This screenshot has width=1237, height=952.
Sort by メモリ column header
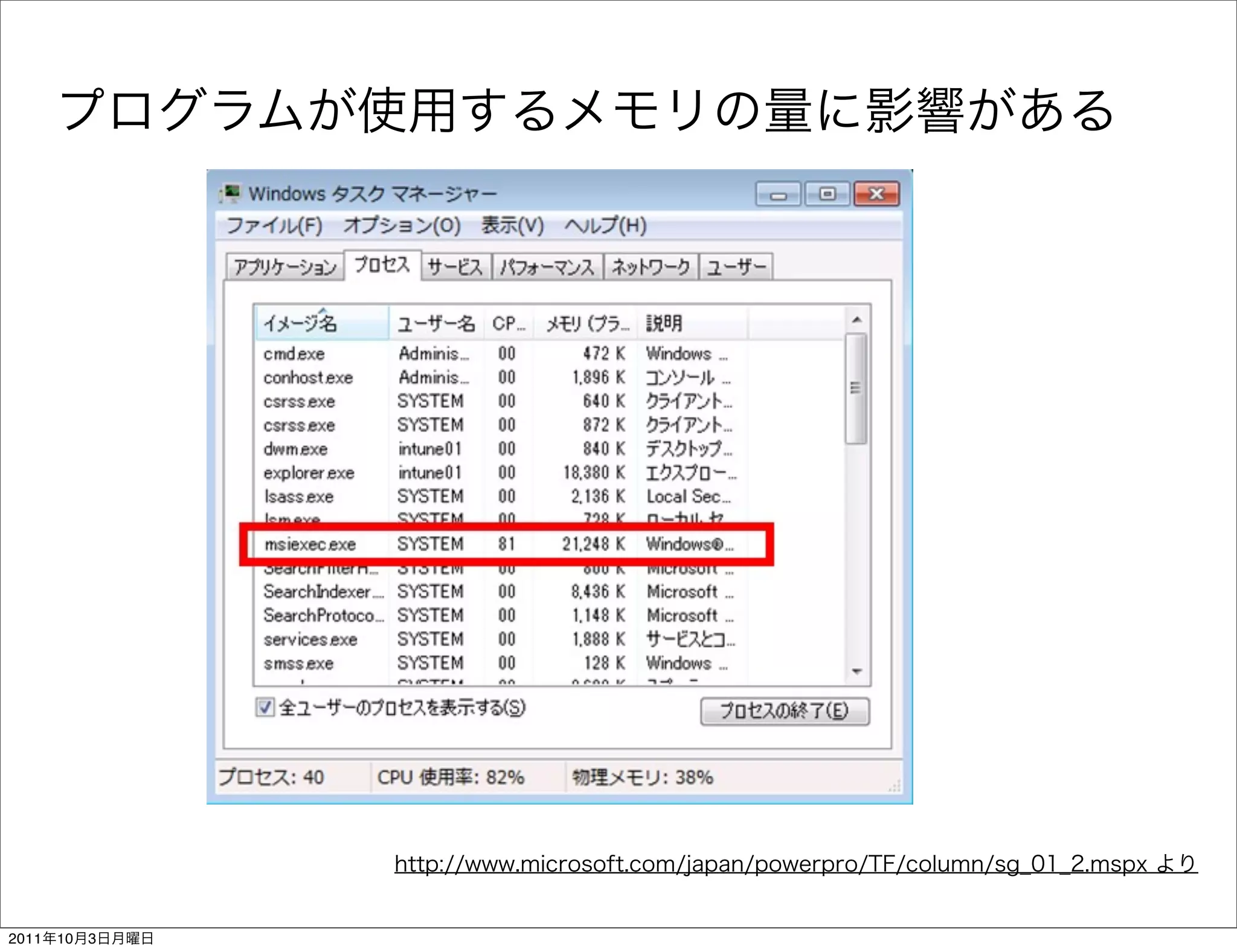coord(586,324)
